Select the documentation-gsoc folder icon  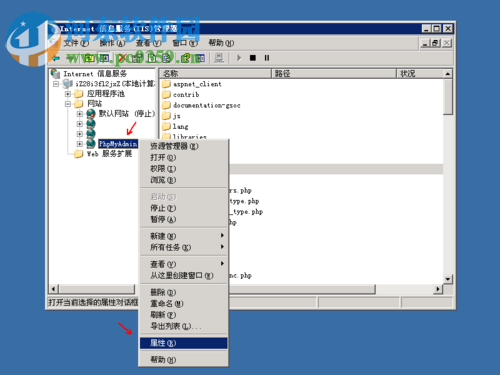click(166, 105)
